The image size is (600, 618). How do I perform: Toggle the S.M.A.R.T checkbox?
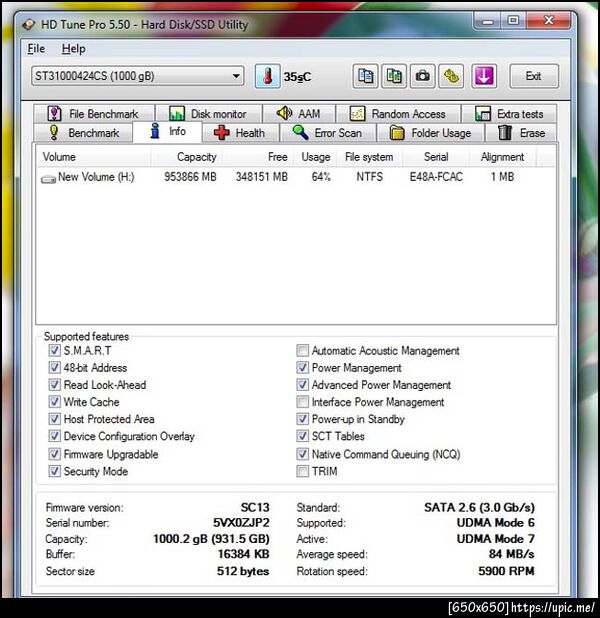pos(54,350)
